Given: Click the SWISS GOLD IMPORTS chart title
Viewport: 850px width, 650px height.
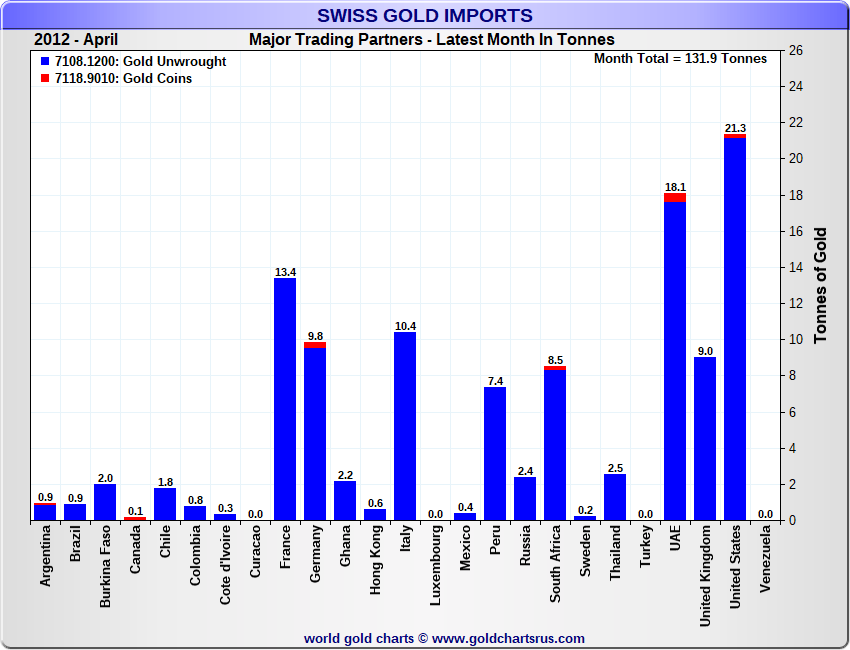Looking at the screenshot, I should pos(425,15).
